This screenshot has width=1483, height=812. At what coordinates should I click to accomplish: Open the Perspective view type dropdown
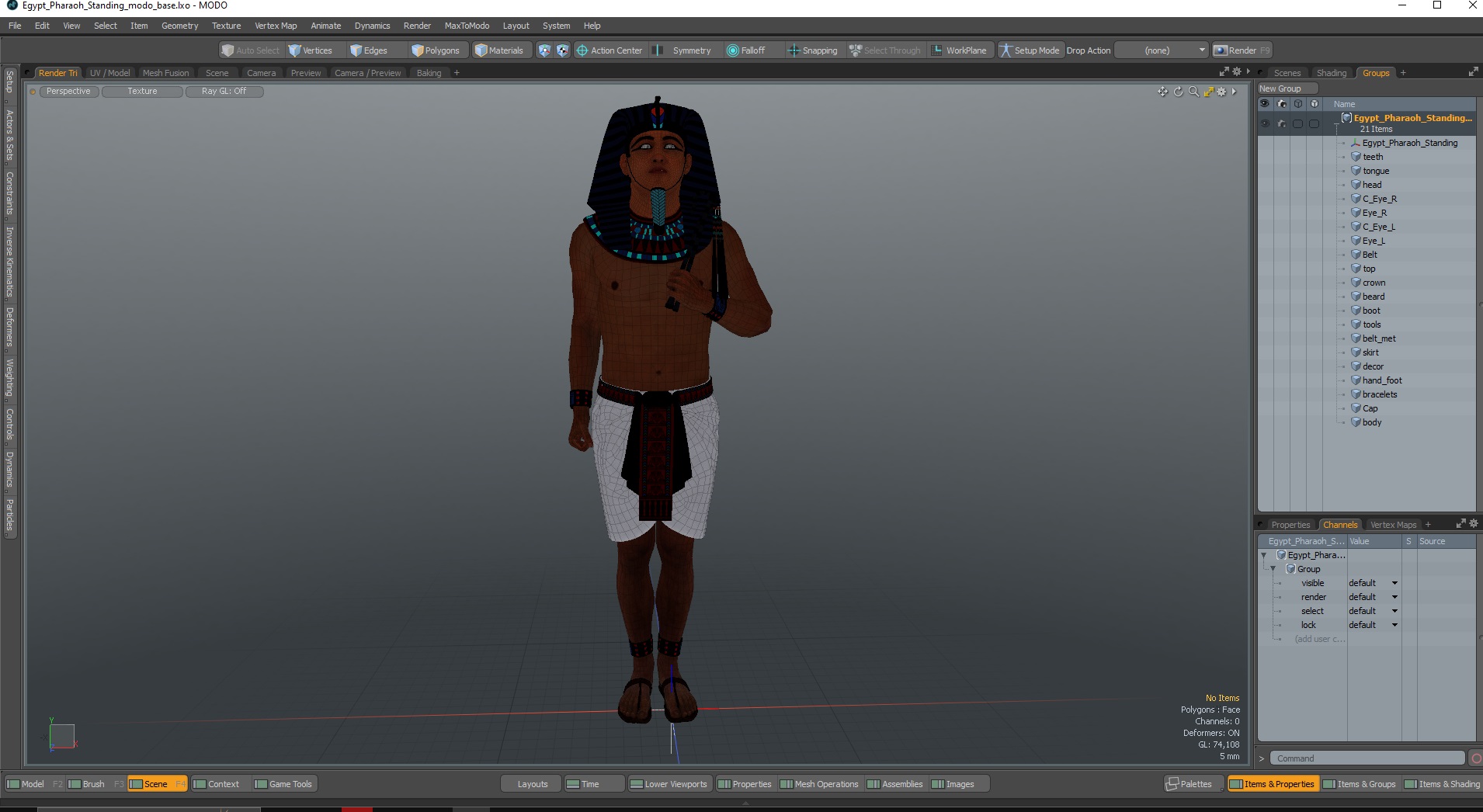(x=68, y=92)
